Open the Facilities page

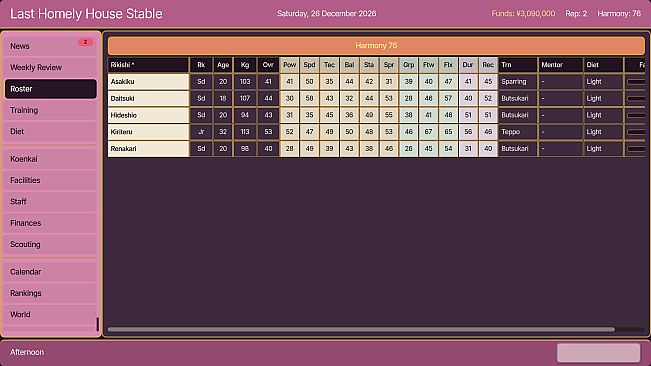[50, 180]
